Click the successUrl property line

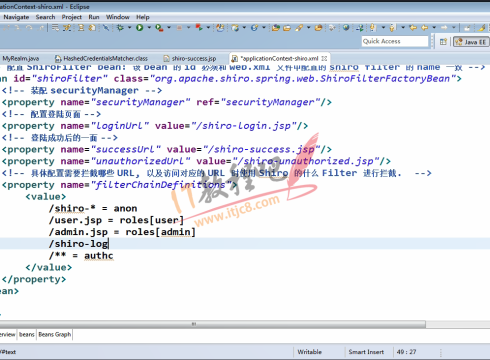[167, 150]
